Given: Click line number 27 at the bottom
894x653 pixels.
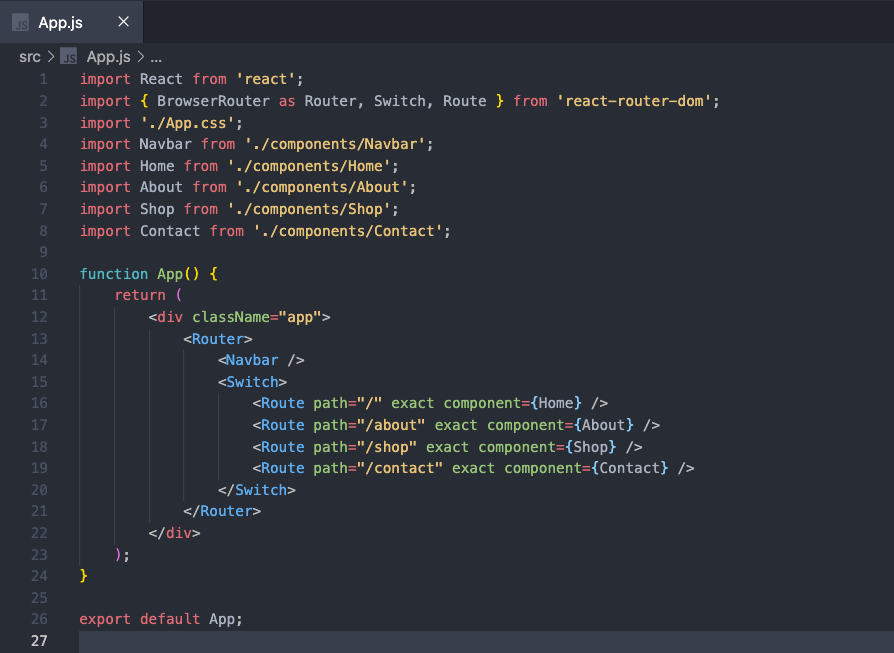Looking at the screenshot, I should pos(39,640).
